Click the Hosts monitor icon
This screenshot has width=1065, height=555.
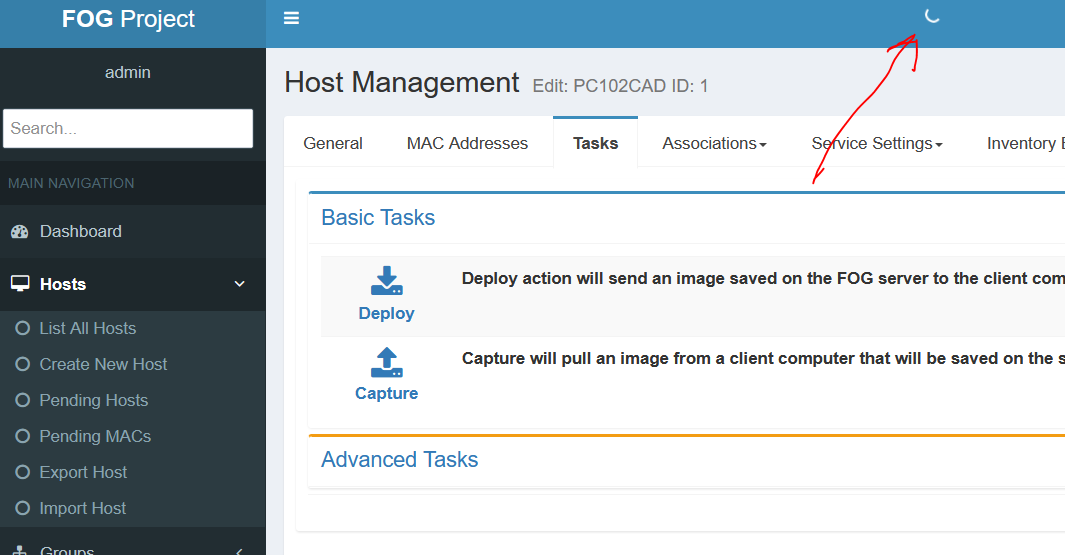point(20,284)
